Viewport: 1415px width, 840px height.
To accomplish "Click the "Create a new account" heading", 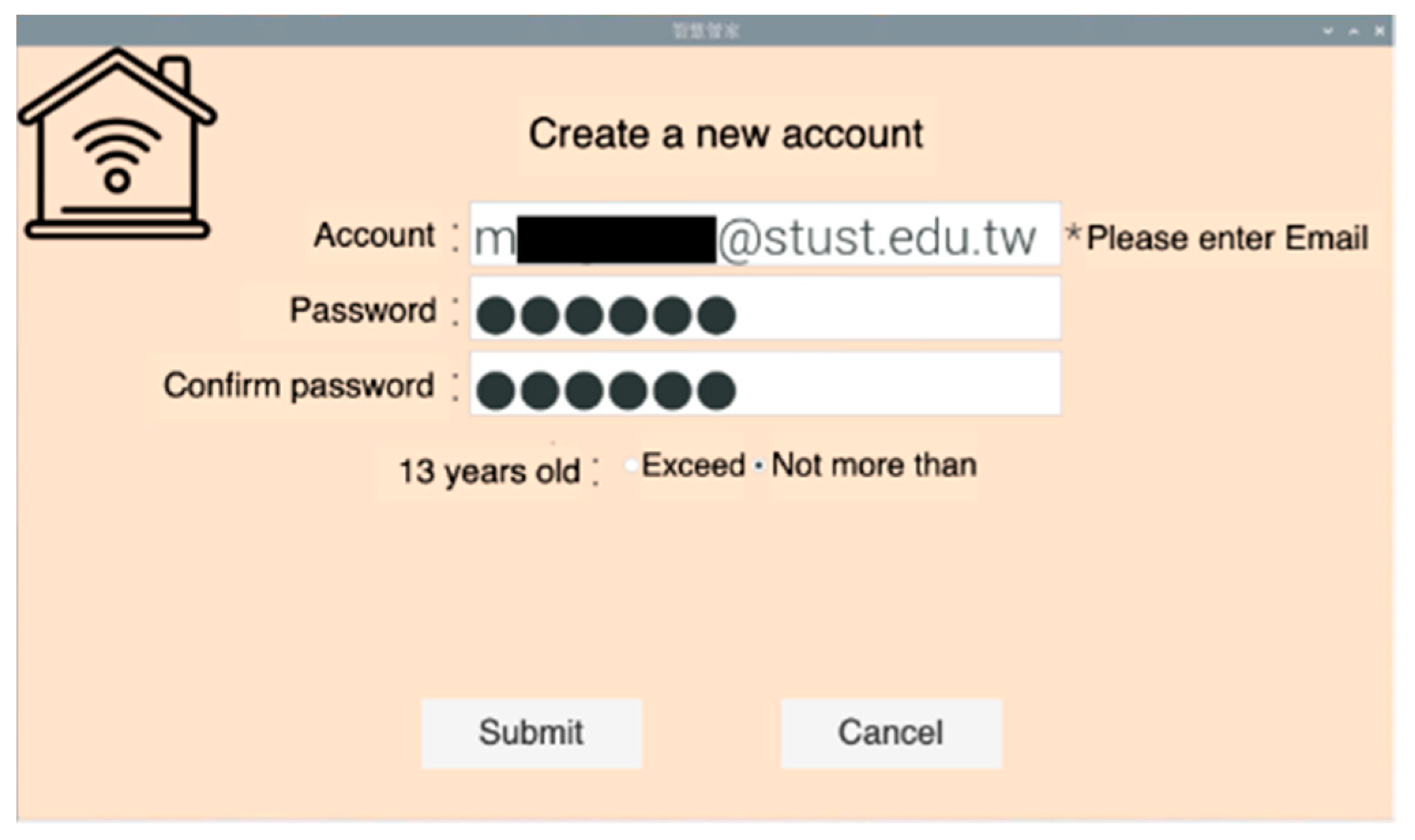I will click(x=726, y=134).
